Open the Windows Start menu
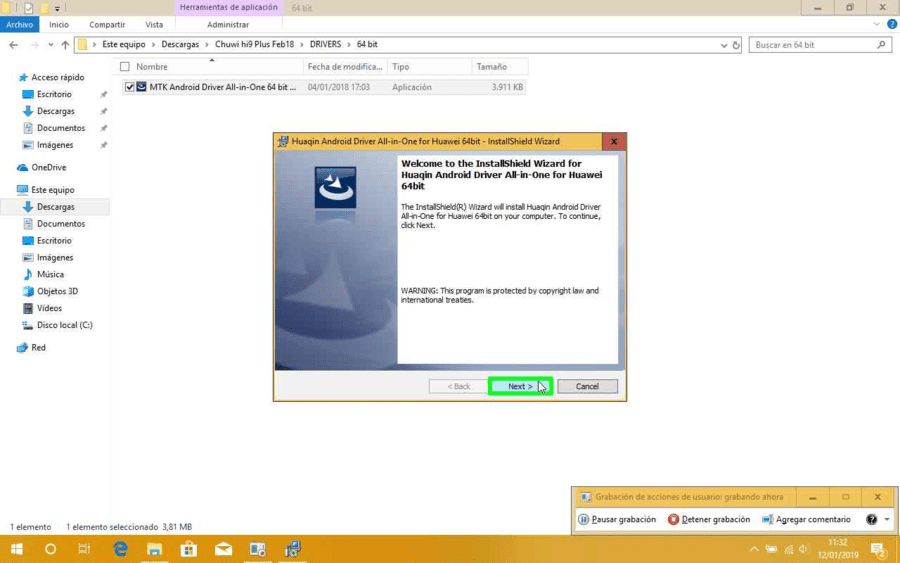The image size is (900, 563). pyautogui.click(x=17, y=549)
